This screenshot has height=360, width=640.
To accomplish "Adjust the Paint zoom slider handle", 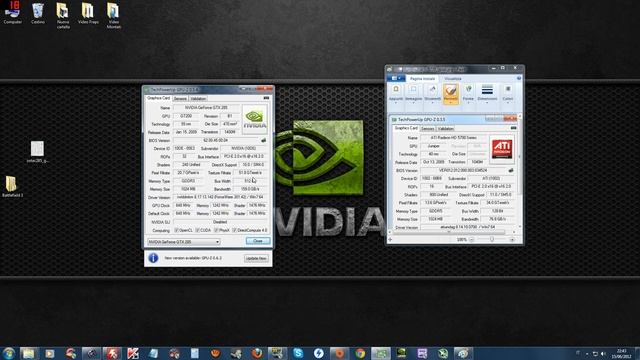I will click(x=492, y=240).
